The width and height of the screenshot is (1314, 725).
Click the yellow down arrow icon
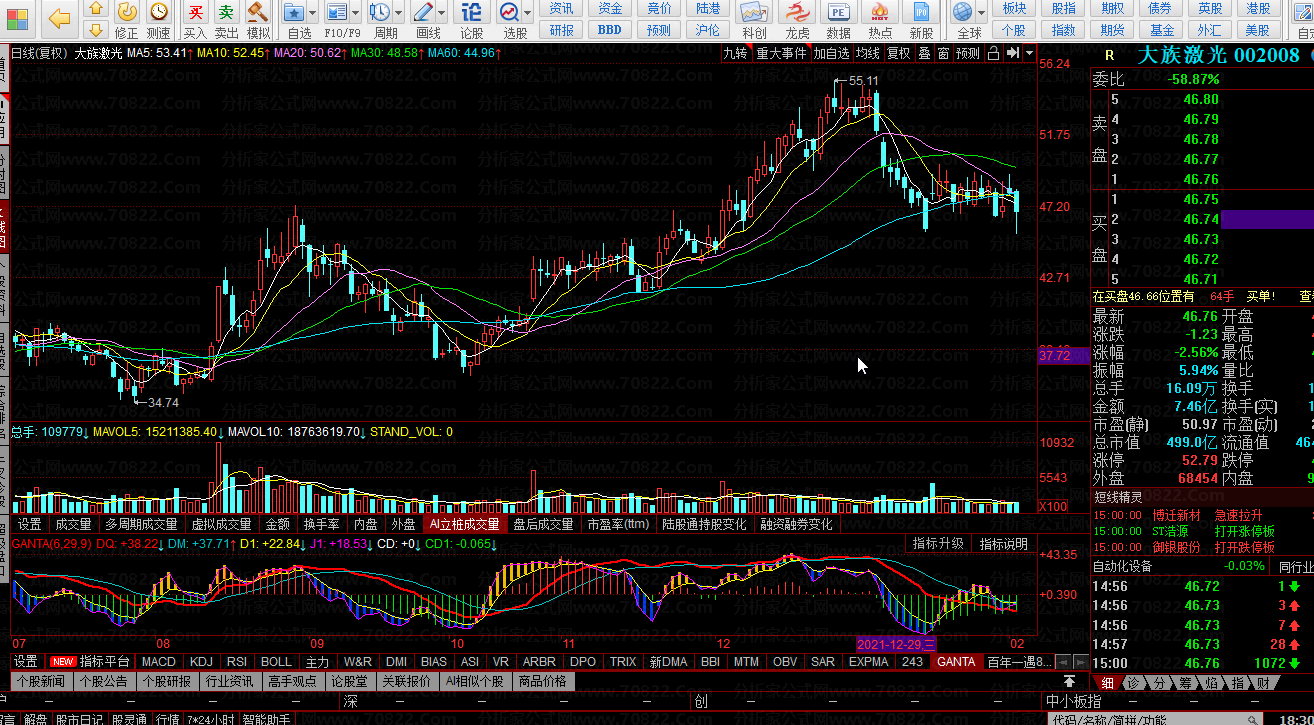point(94,30)
